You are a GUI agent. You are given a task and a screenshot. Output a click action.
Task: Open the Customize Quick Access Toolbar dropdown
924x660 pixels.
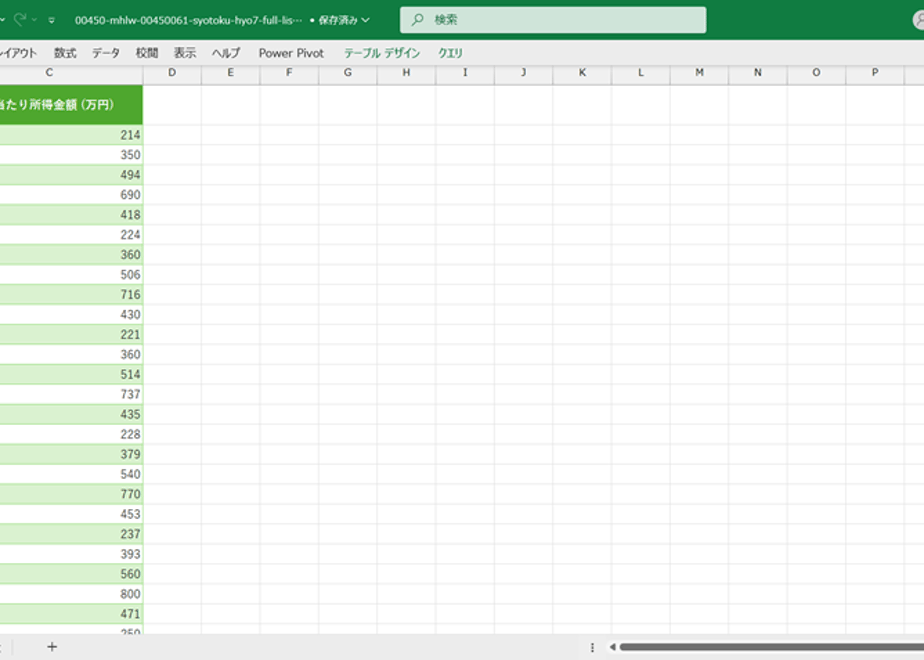click(x=51, y=20)
